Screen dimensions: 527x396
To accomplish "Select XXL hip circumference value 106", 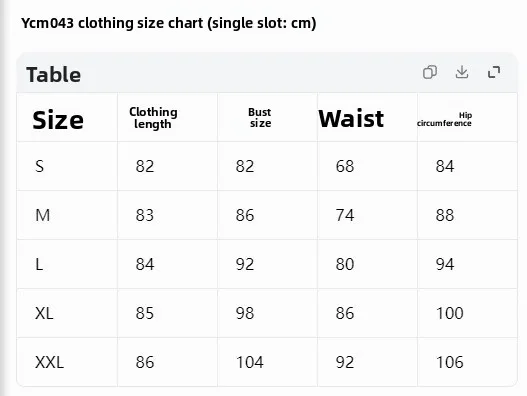I will [450, 362].
